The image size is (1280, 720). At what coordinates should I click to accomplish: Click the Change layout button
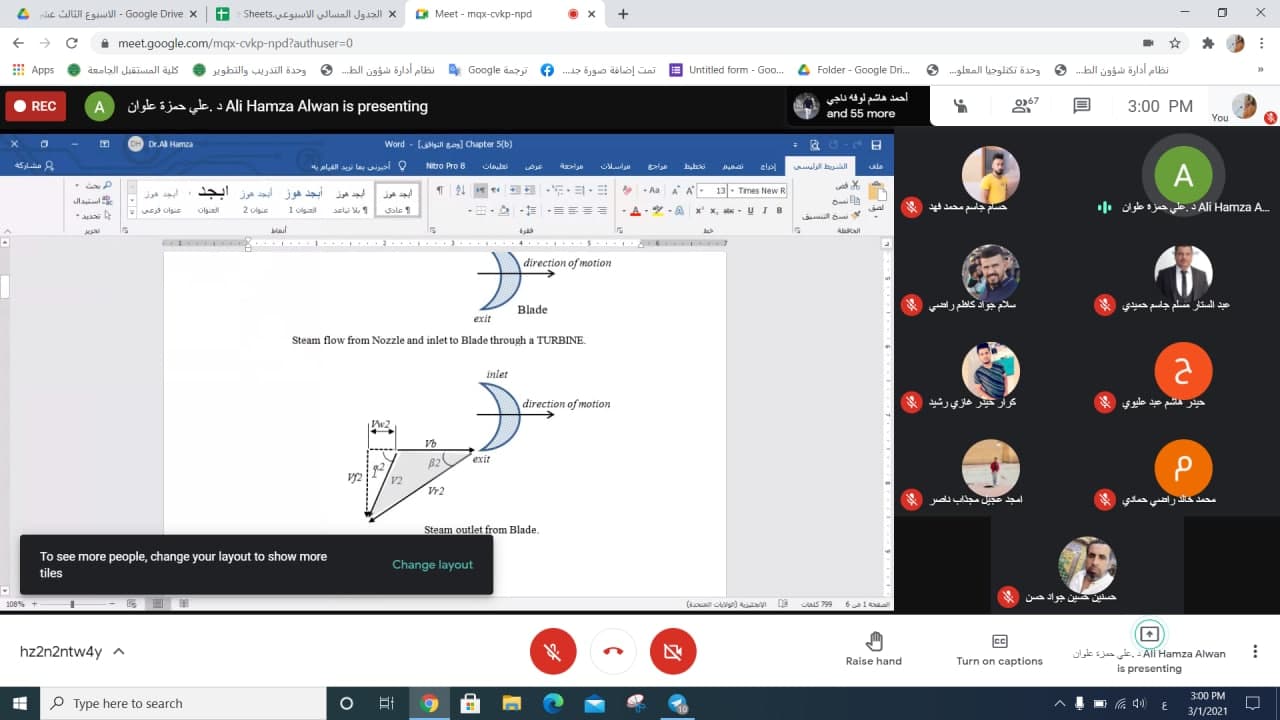[432, 565]
